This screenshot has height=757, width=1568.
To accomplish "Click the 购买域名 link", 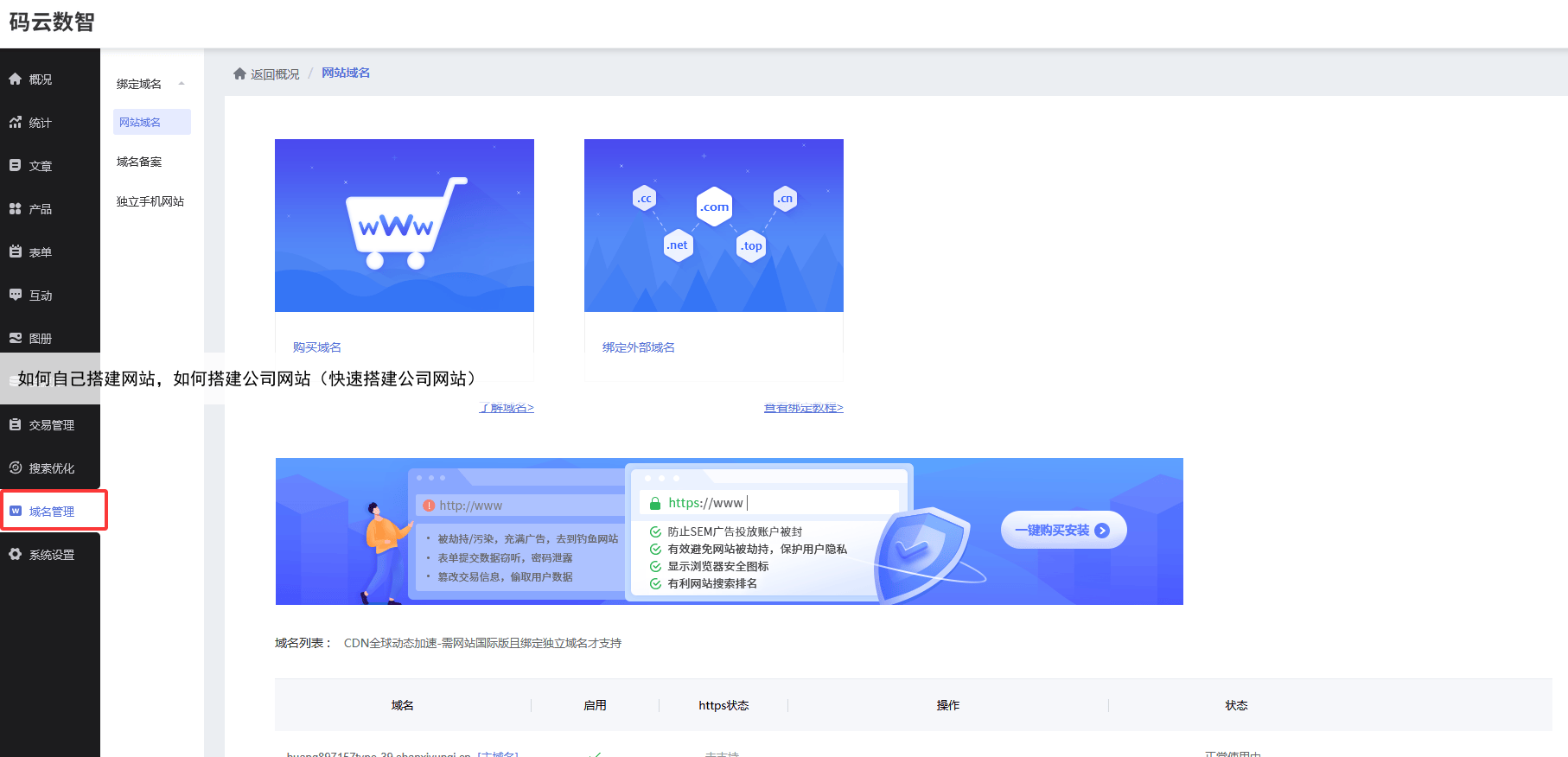I will (x=317, y=347).
